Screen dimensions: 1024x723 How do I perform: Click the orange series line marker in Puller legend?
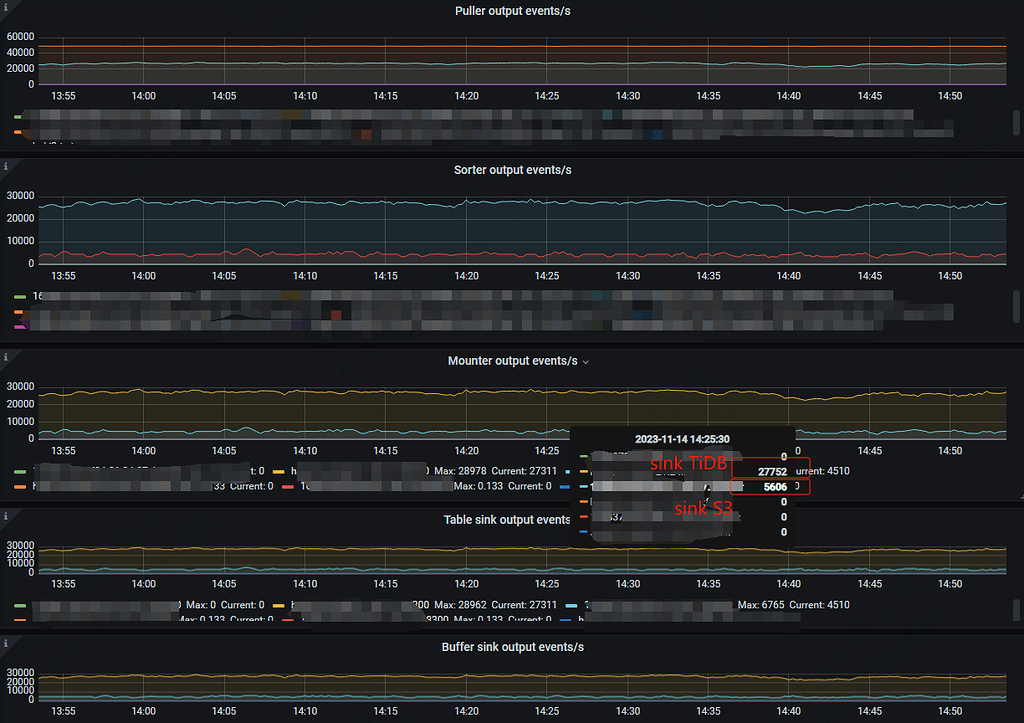point(16,130)
